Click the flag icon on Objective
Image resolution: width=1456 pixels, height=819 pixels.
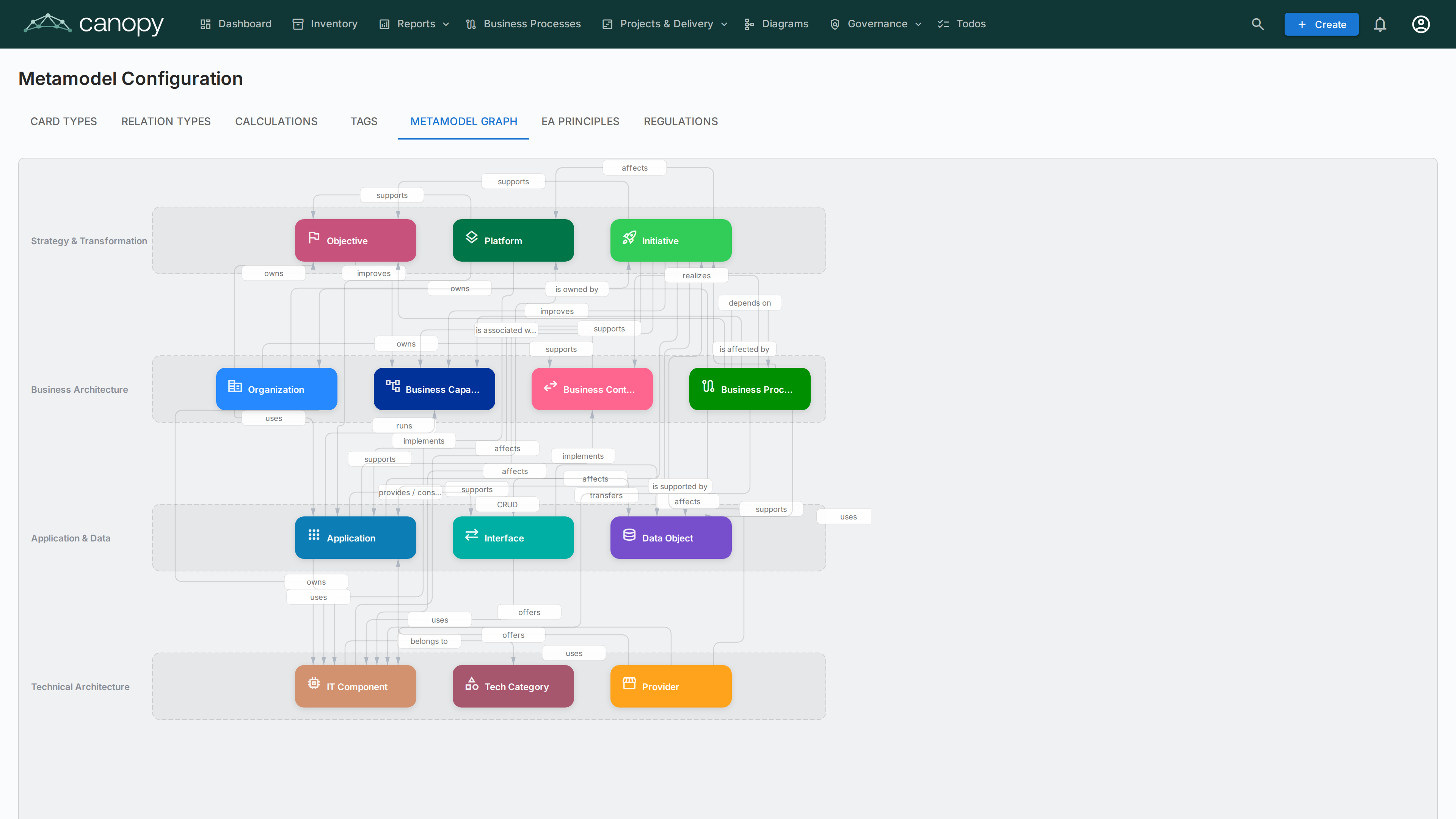pos(314,237)
